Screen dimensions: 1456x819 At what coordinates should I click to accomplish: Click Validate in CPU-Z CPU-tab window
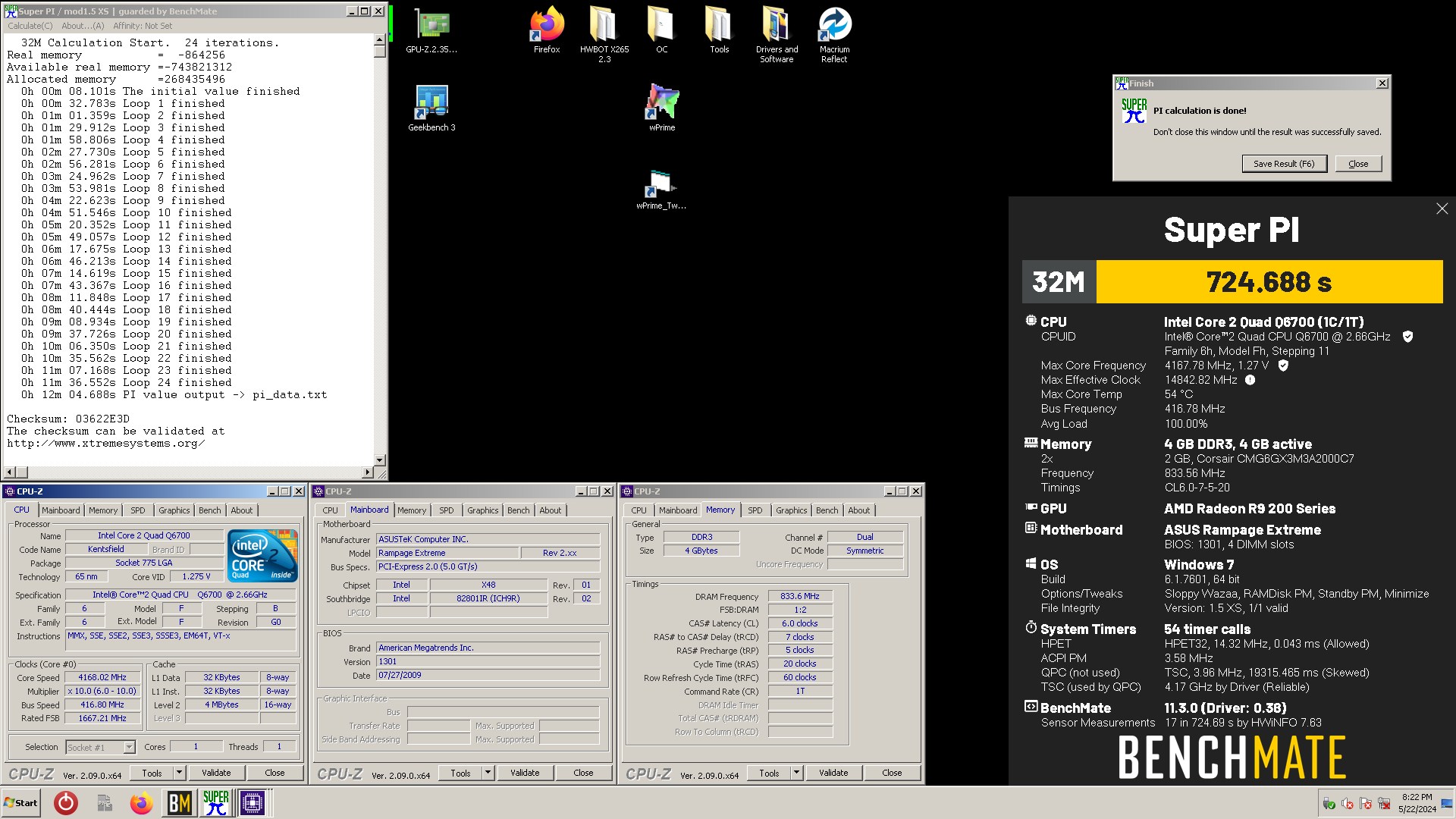tap(216, 773)
